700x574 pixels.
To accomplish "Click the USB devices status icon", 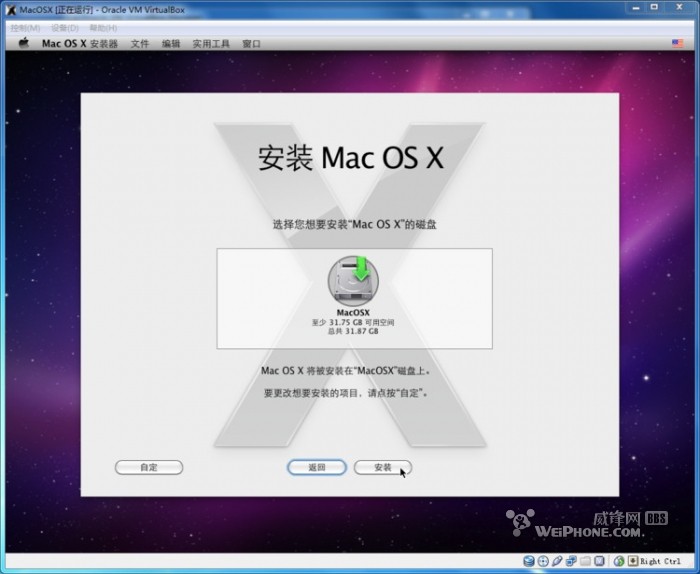I will pos(557,561).
